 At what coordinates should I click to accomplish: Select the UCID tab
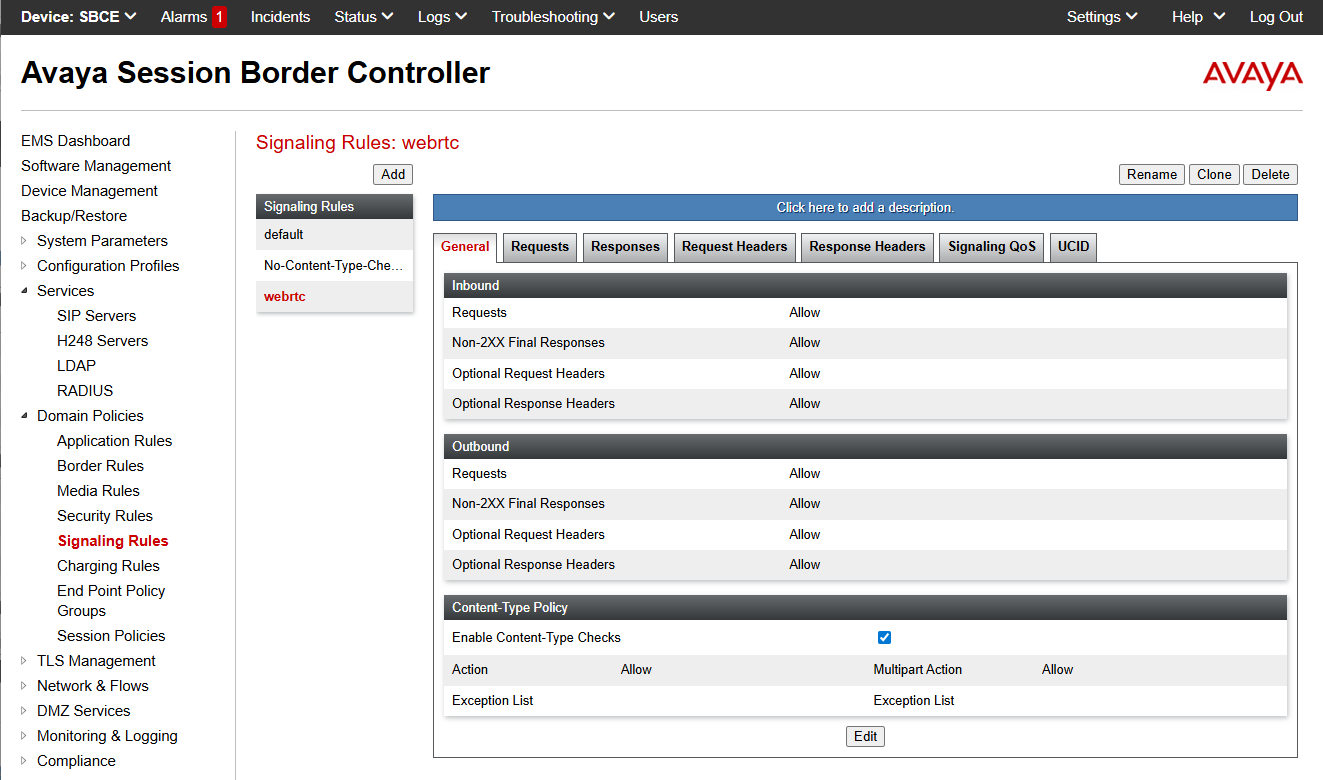(1073, 247)
